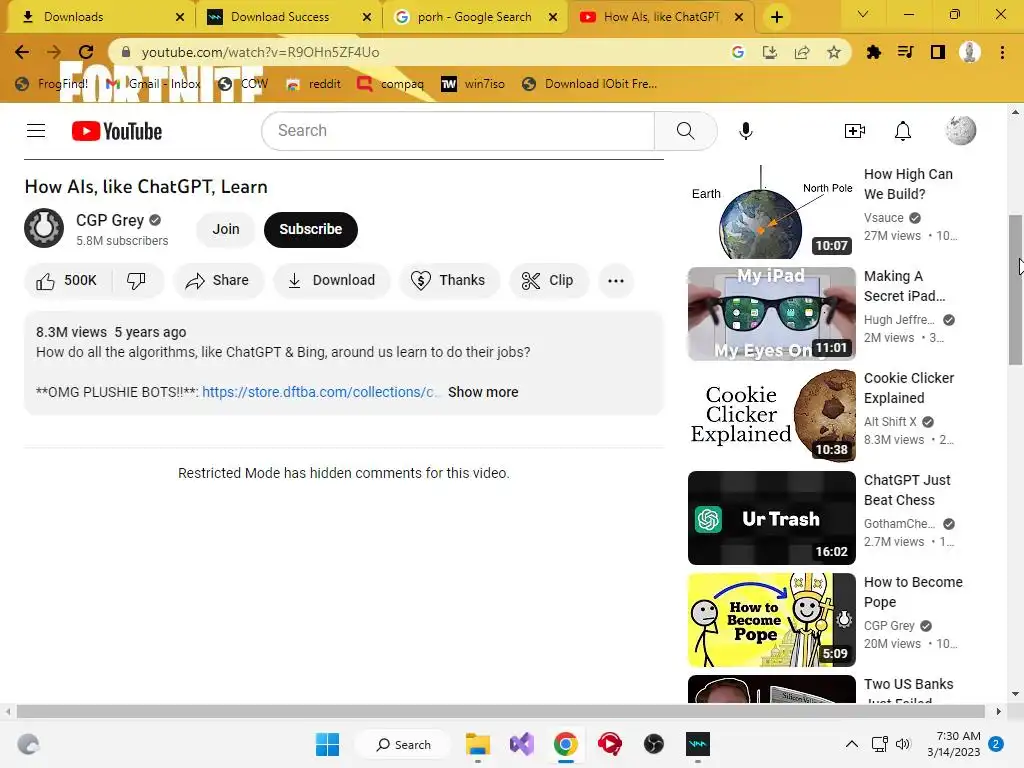1024x768 pixels.
Task: Go back in the browser
Action: 22,52
